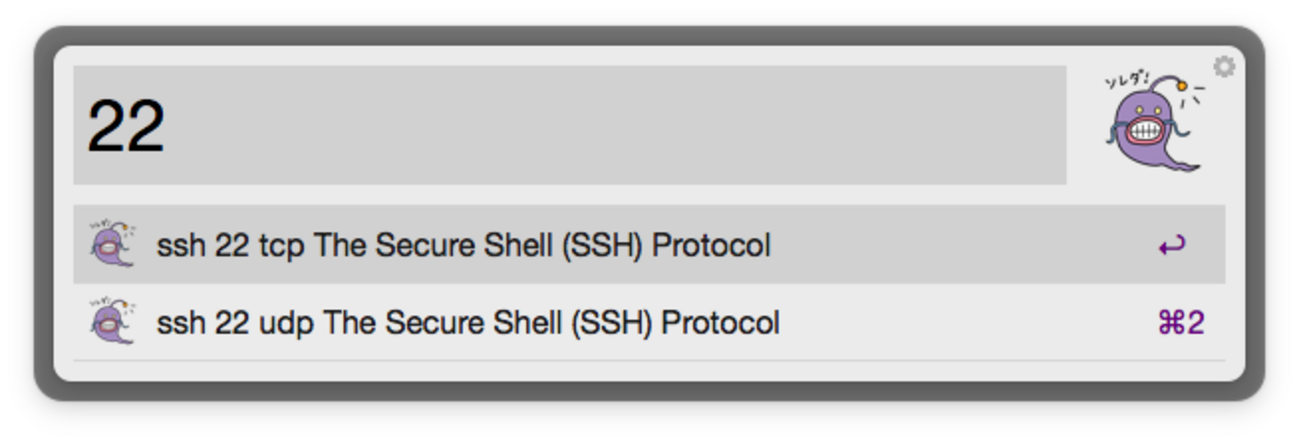
Task: Open Alfred preferences via the gear icon
Action: (x=1224, y=66)
